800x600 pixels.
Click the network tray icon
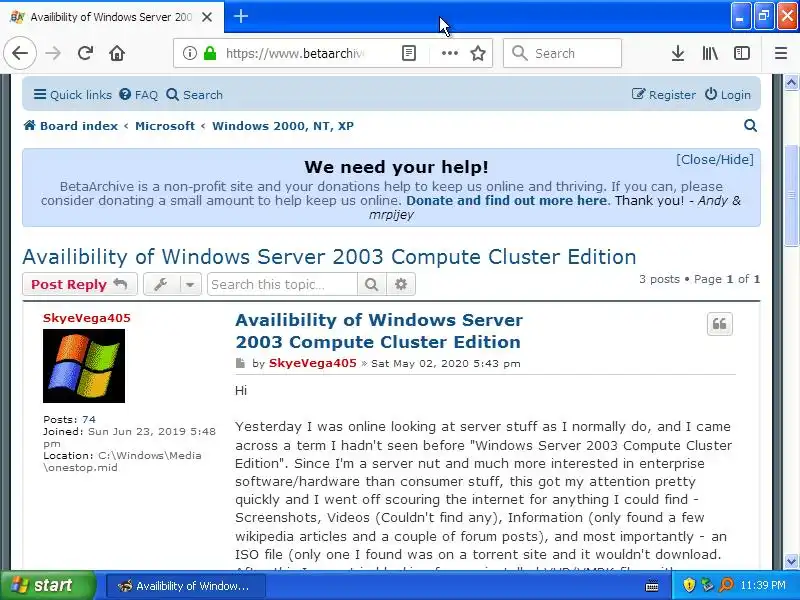click(x=707, y=585)
